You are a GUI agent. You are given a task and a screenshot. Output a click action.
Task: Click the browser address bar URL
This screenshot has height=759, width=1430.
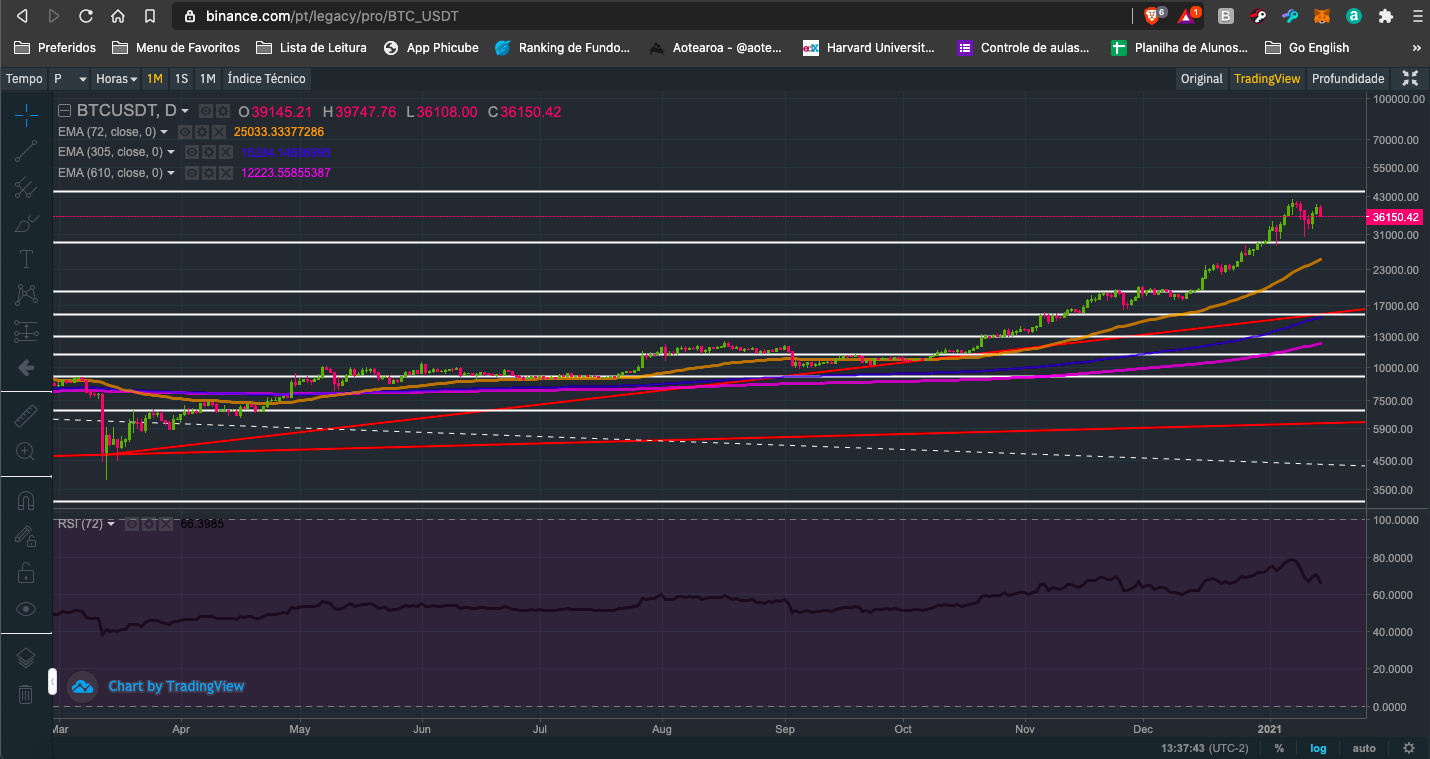(333, 16)
